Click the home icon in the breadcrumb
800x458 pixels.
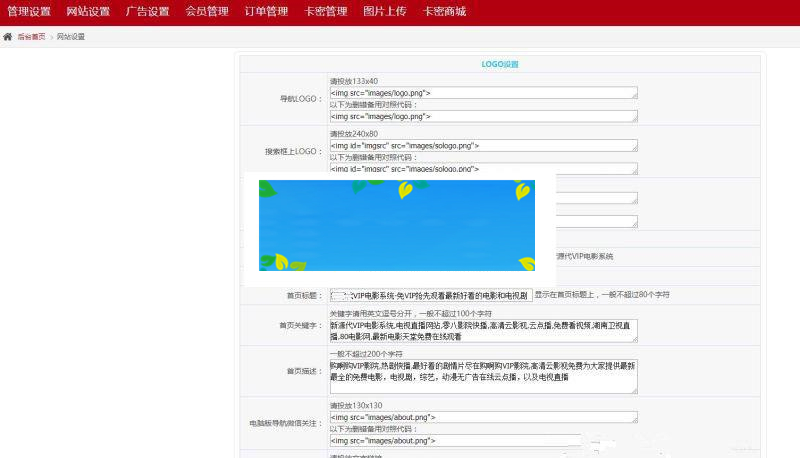pyautogui.click(x=8, y=36)
